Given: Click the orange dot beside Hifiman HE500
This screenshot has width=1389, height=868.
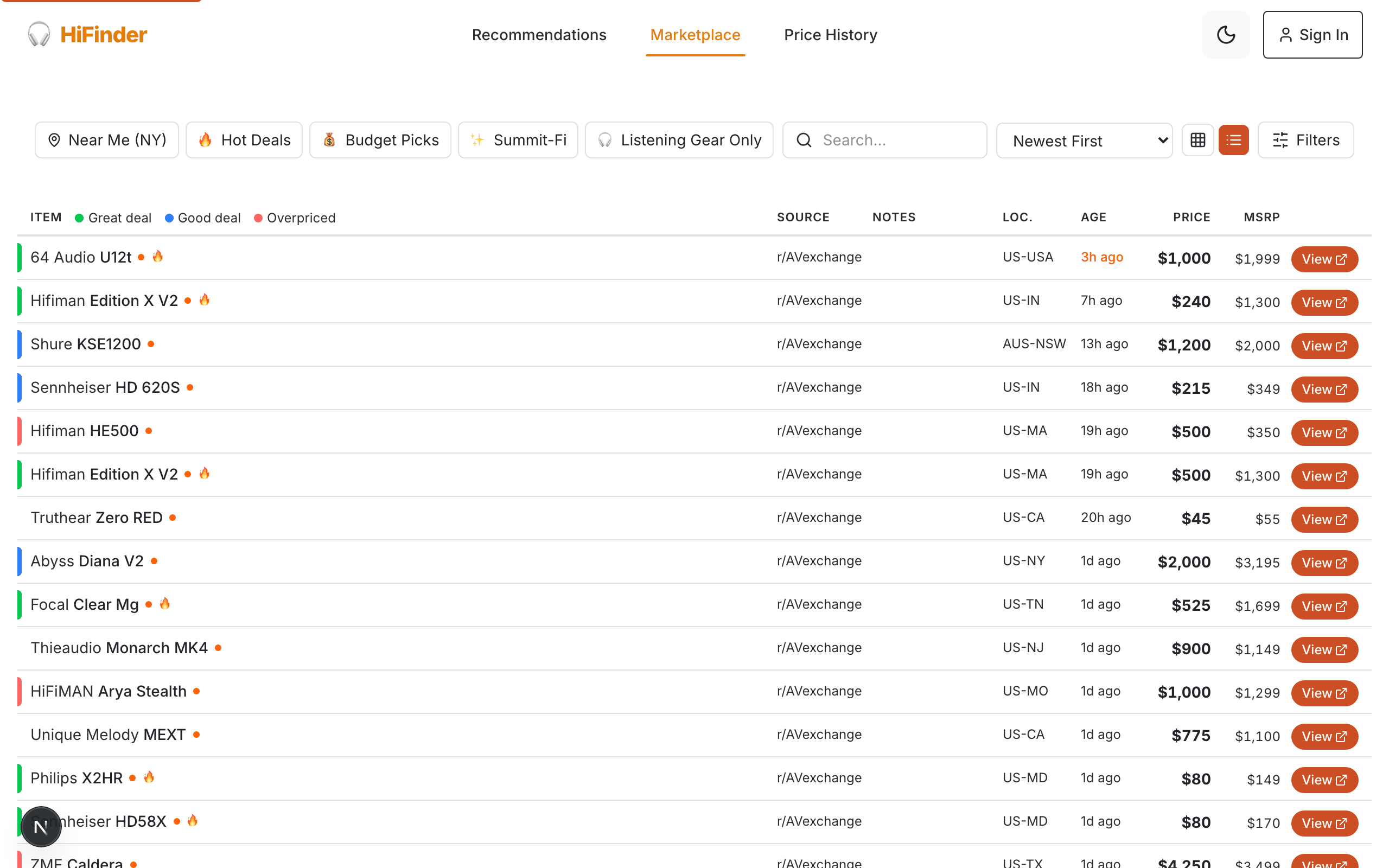Looking at the screenshot, I should coord(149,431).
